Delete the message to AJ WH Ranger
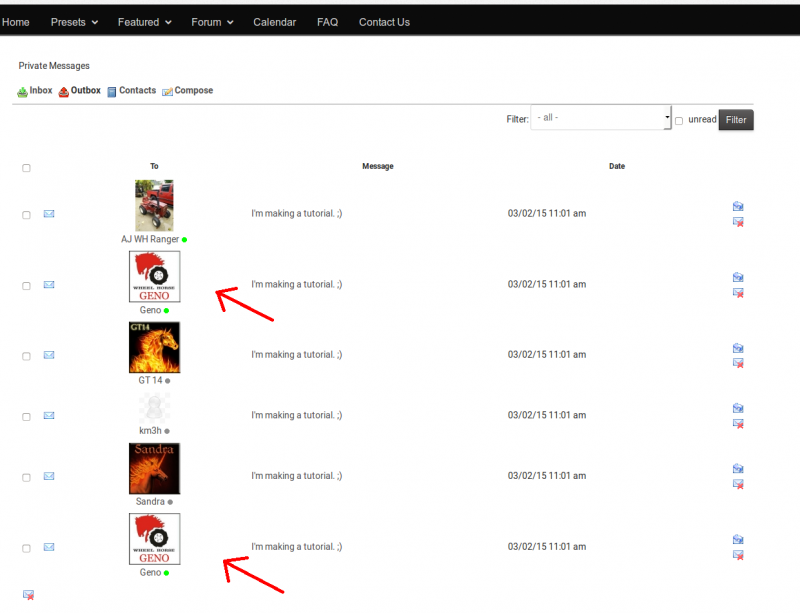Image resolution: width=800 pixels, height=613 pixels. click(x=738, y=222)
